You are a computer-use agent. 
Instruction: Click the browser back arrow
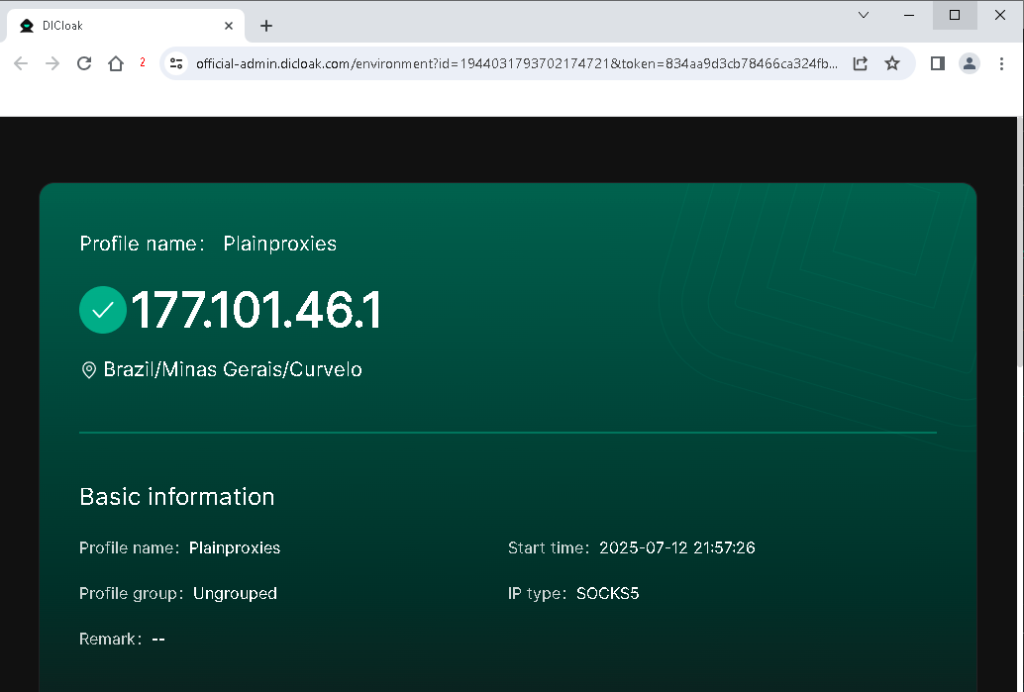[21, 63]
